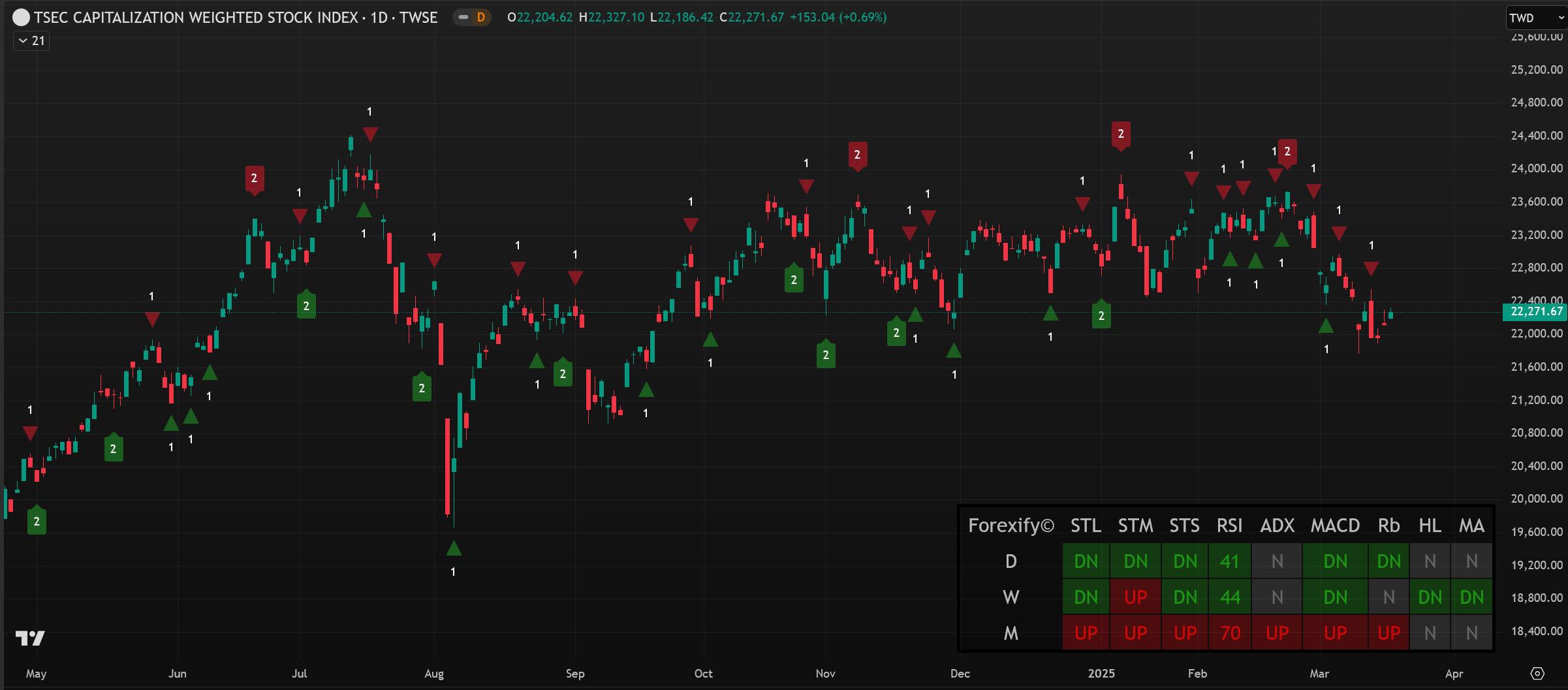The image size is (1568, 690).
Task: Click the M timeframe row label in table
Action: pos(1011,633)
